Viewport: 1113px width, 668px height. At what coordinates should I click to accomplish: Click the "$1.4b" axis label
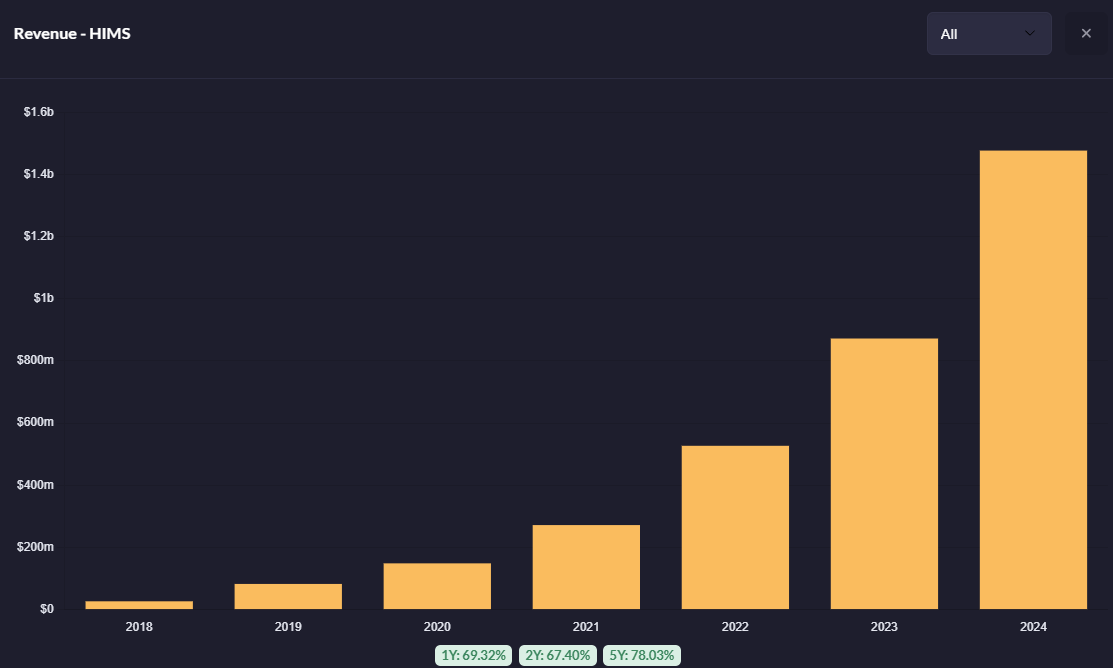[x=38, y=174]
